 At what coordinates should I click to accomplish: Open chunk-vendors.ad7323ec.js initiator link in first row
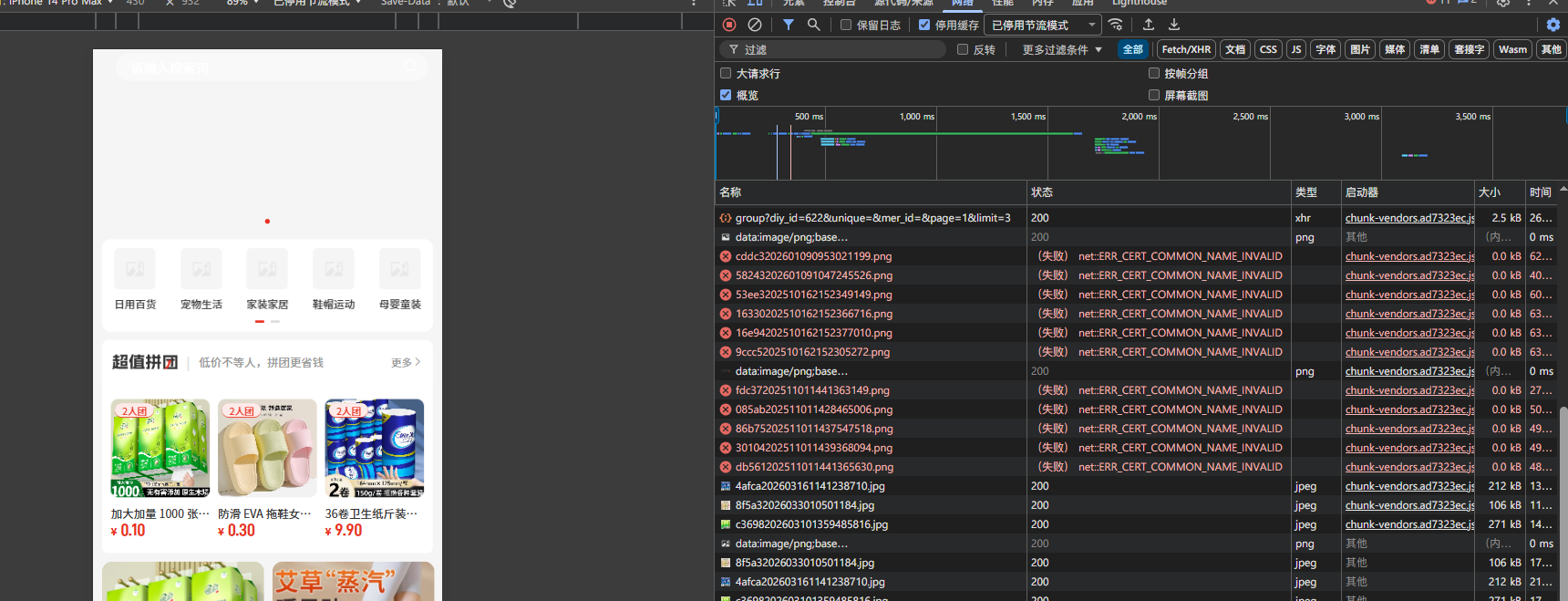[1409, 218]
